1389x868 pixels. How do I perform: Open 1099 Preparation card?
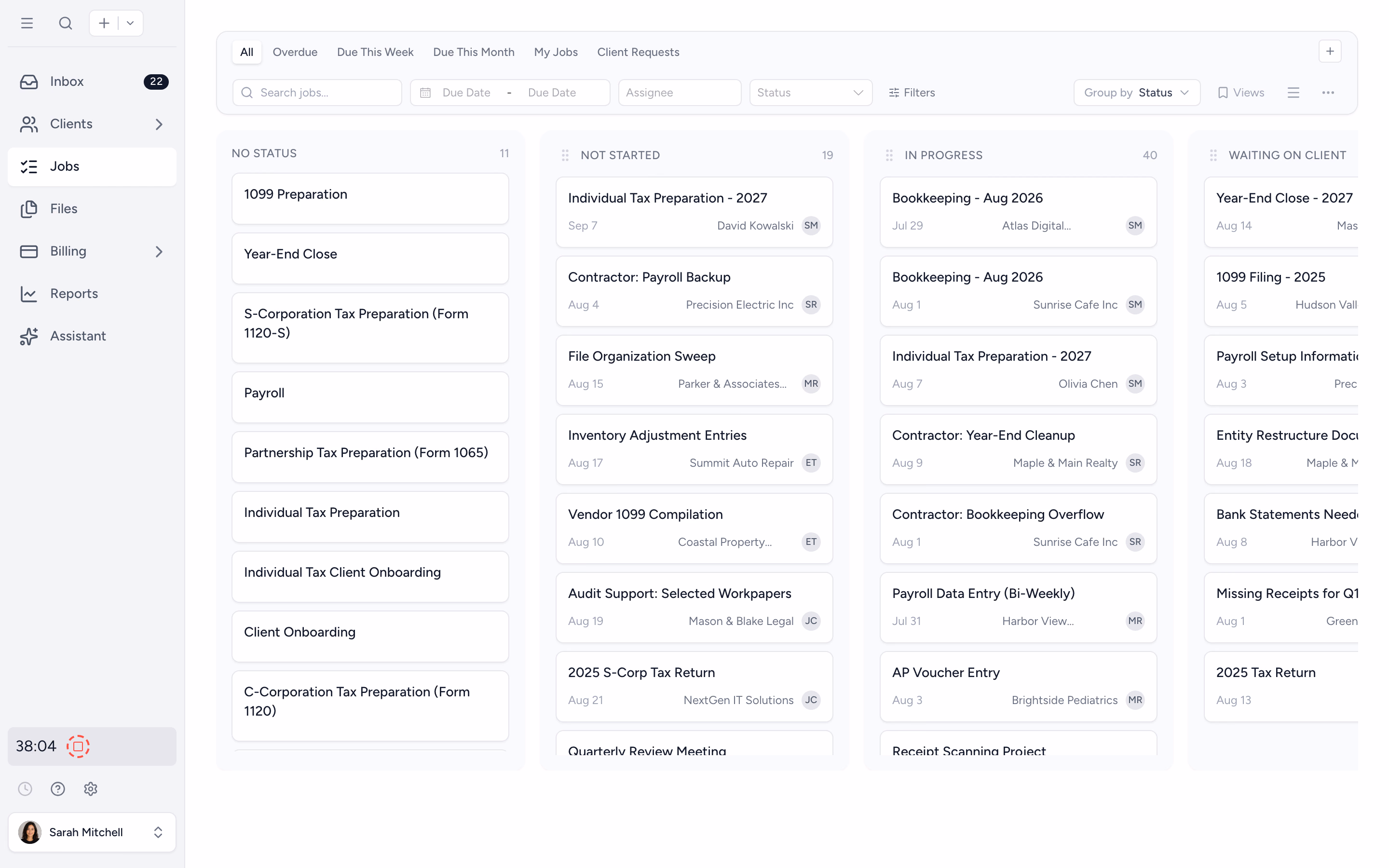(370, 199)
